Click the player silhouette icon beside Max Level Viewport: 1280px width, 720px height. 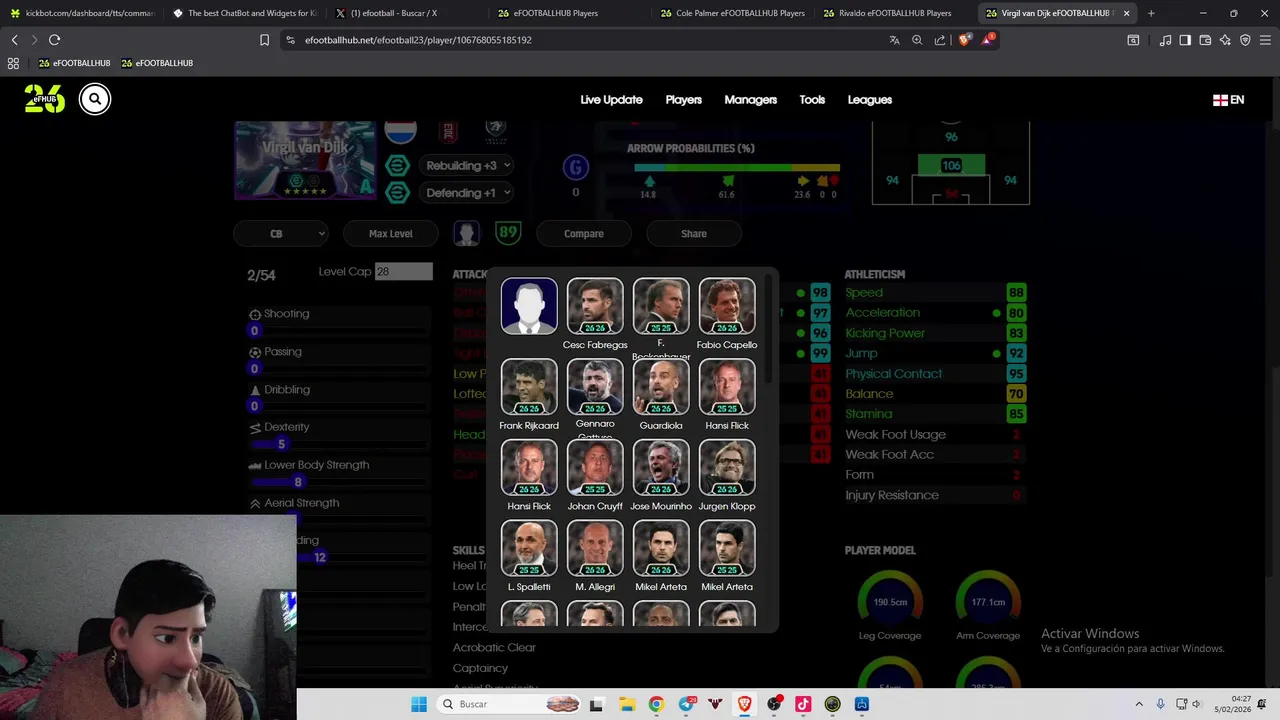(x=466, y=234)
